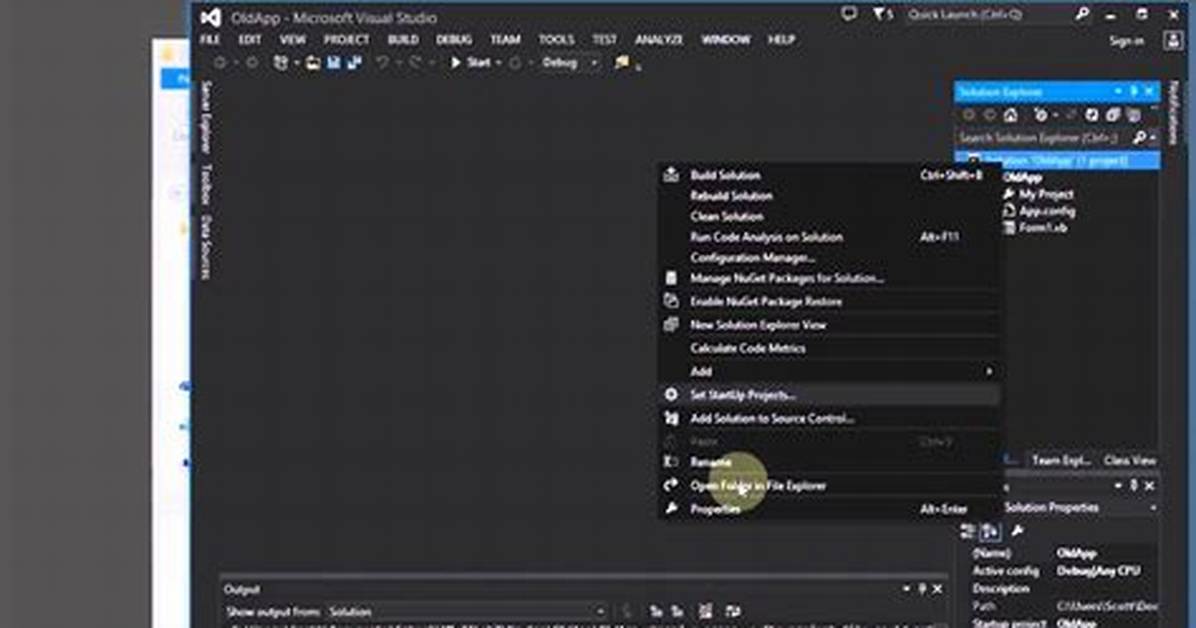Open Output panel window options dropdown arrow

click(x=905, y=589)
